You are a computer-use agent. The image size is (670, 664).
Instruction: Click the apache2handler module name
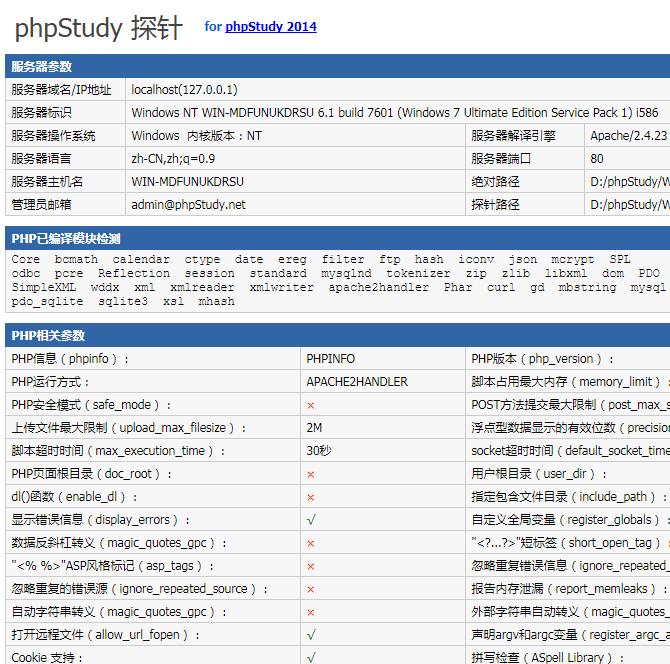379,287
